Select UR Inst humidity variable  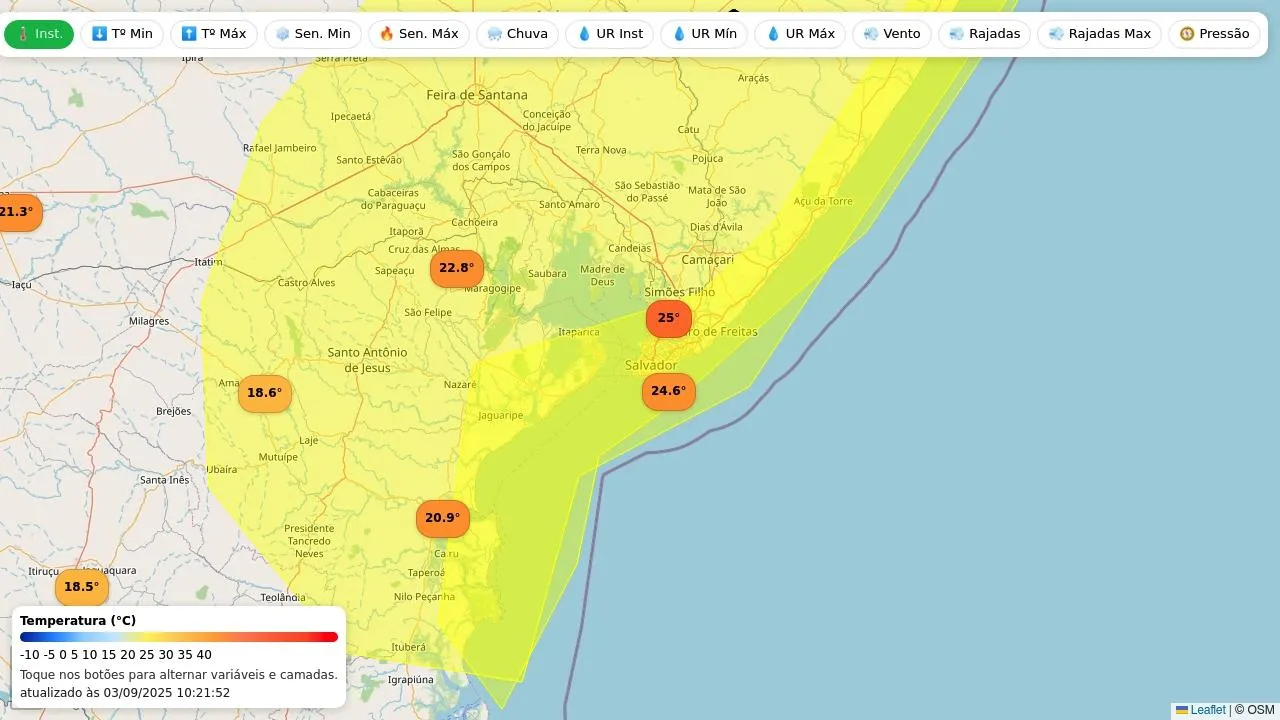click(610, 34)
